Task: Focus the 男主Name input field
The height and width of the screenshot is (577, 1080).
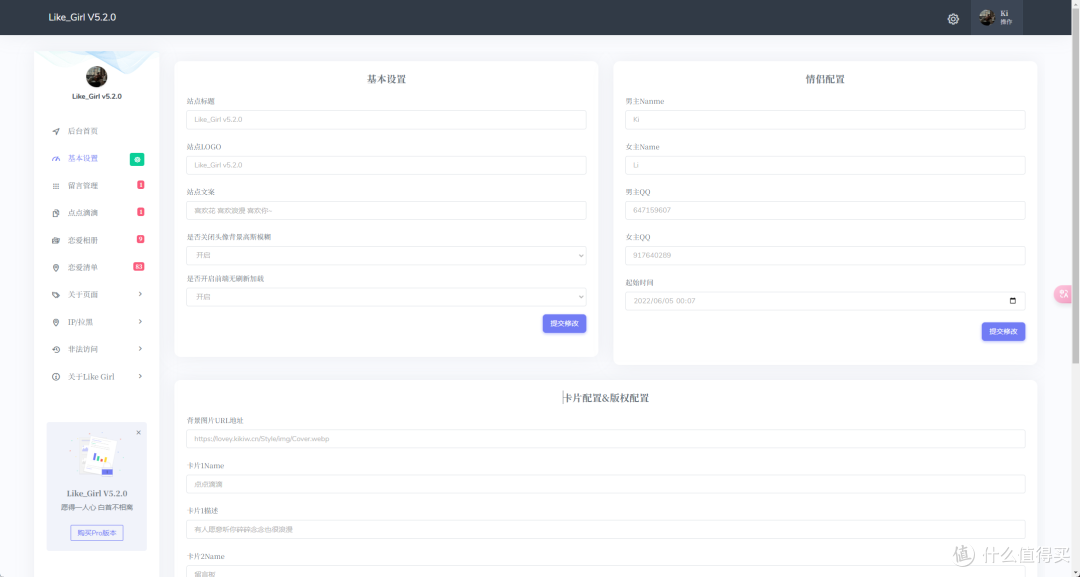Action: [825, 119]
